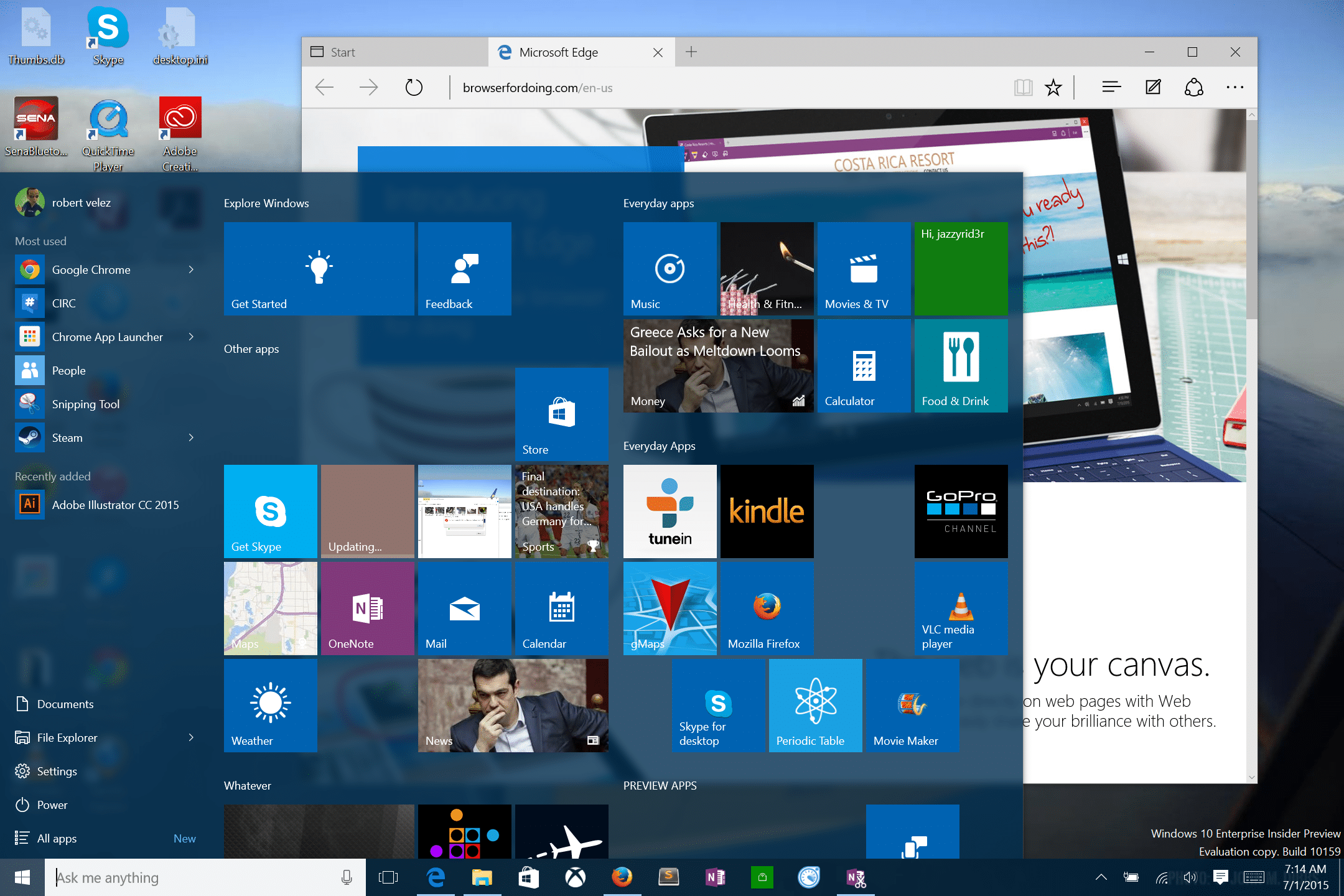Open the Get Started tile
This screenshot has height=896, width=1344.
[x=319, y=269]
